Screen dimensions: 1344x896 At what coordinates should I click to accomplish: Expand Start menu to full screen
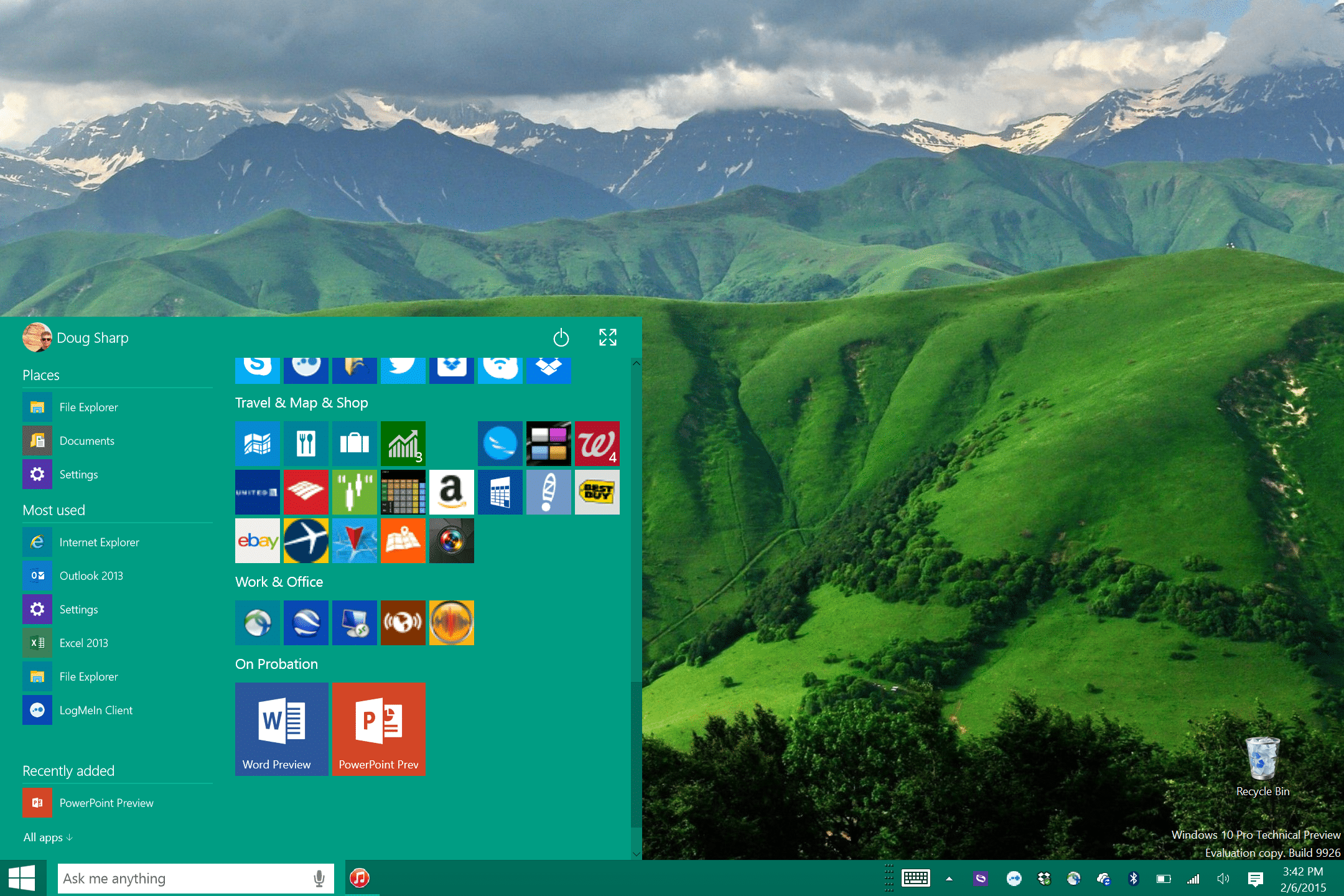(x=607, y=337)
